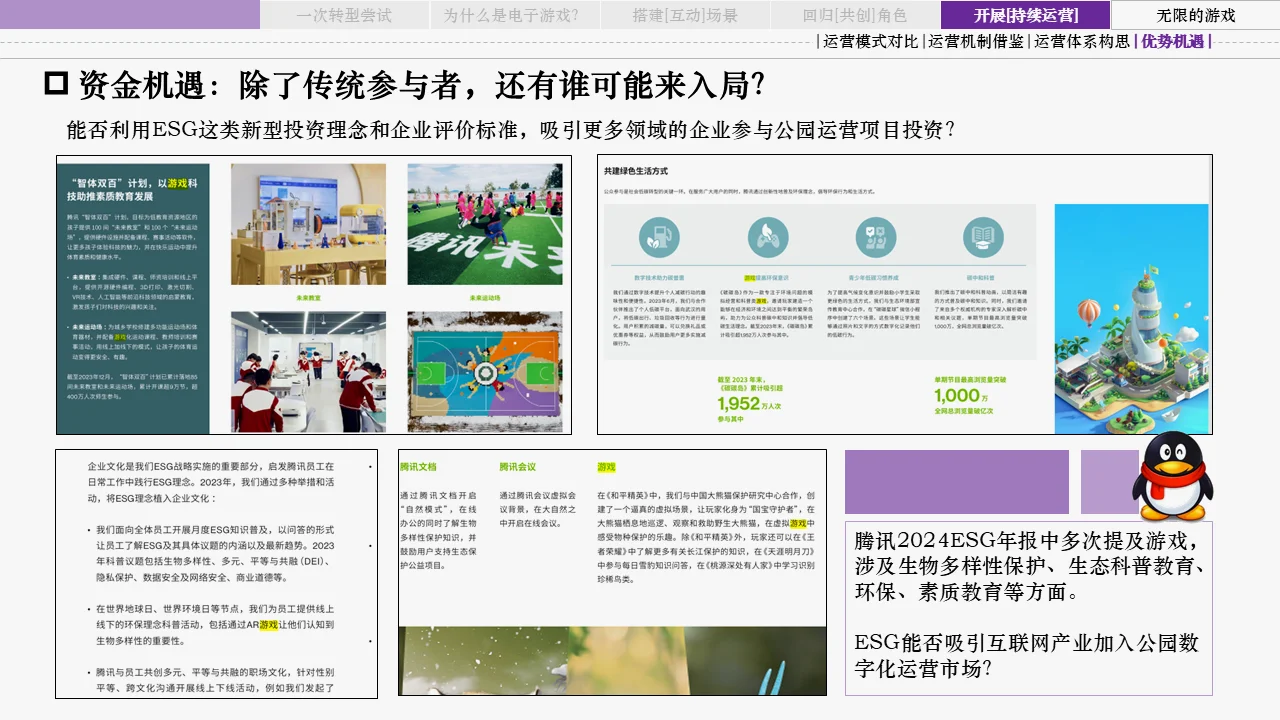The width and height of the screenshot is (1280, 720).
Task: Click the large purple rectangle block
Action: (957, 482)
